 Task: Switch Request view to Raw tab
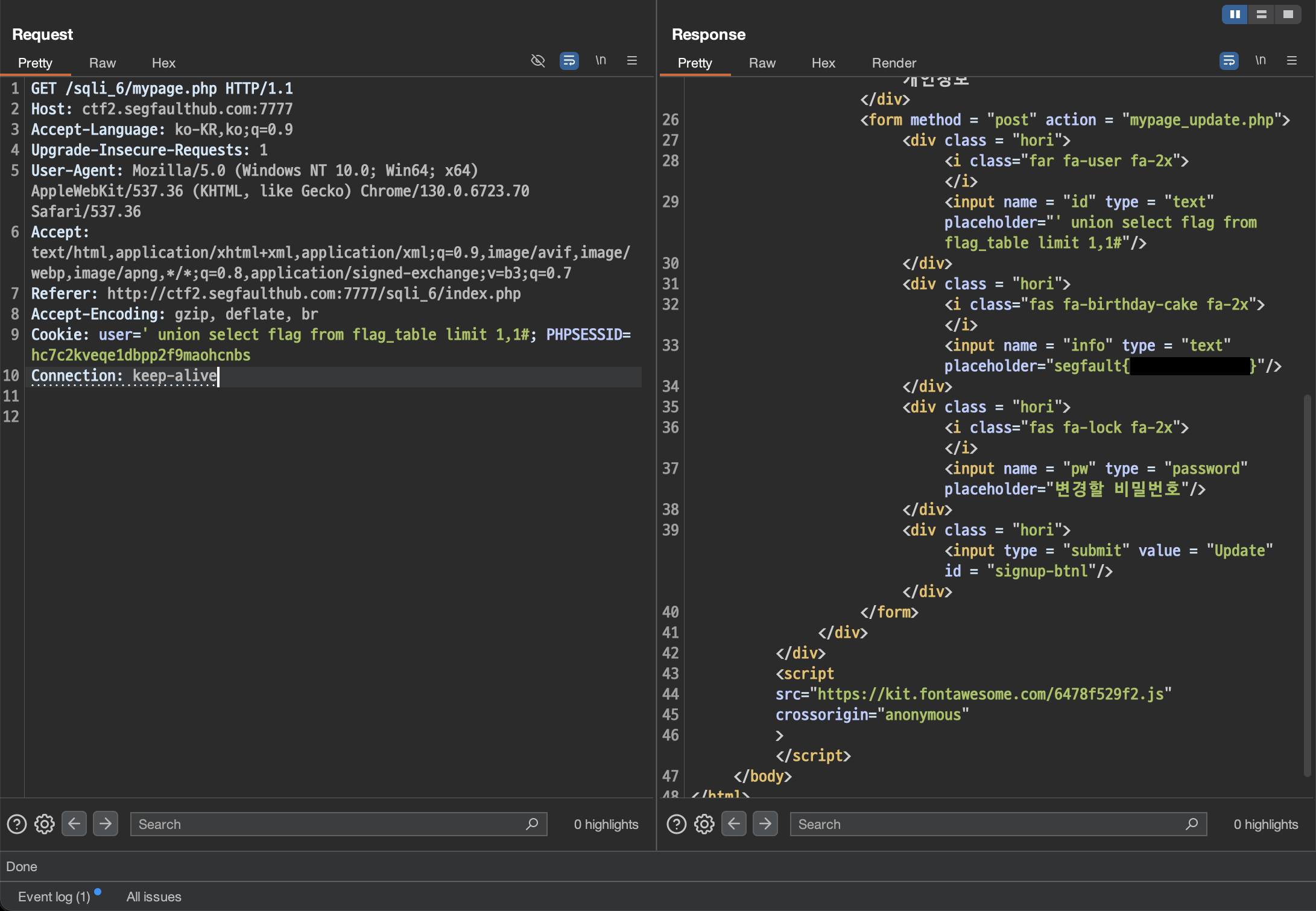click(103, 63)
